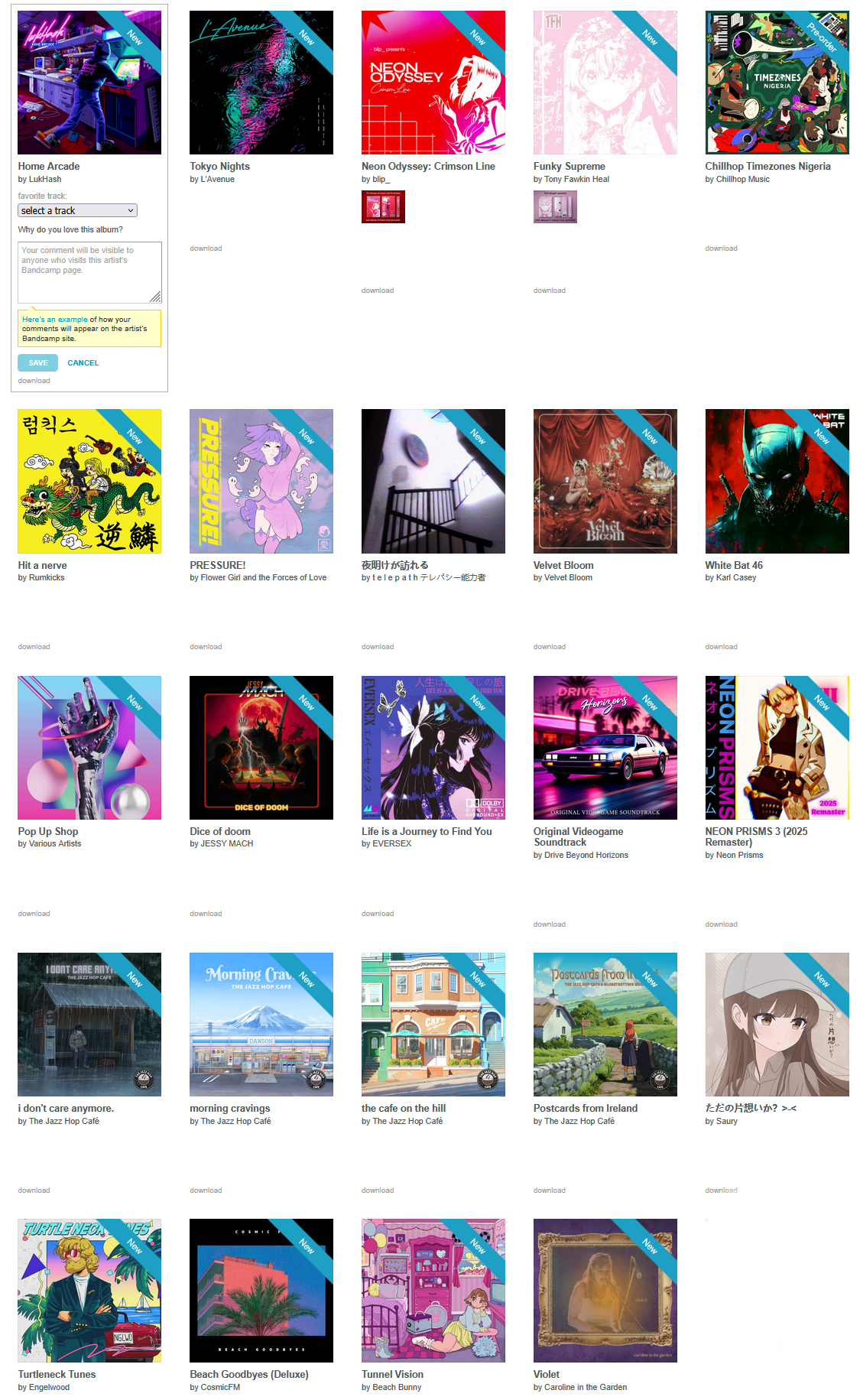This screenshot has height=1400, width=860.
Task: Open Postcards from Ireland cover art
Action: [x=605, y=1025]
